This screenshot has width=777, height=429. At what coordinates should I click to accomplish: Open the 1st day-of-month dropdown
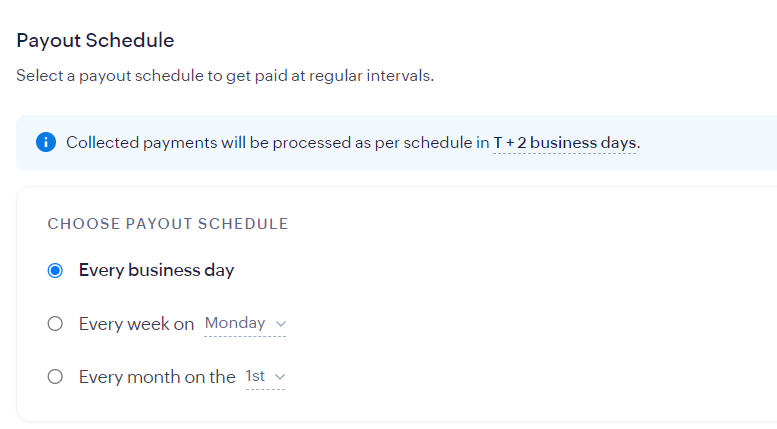pyautogui.click(x=265, y=377)
